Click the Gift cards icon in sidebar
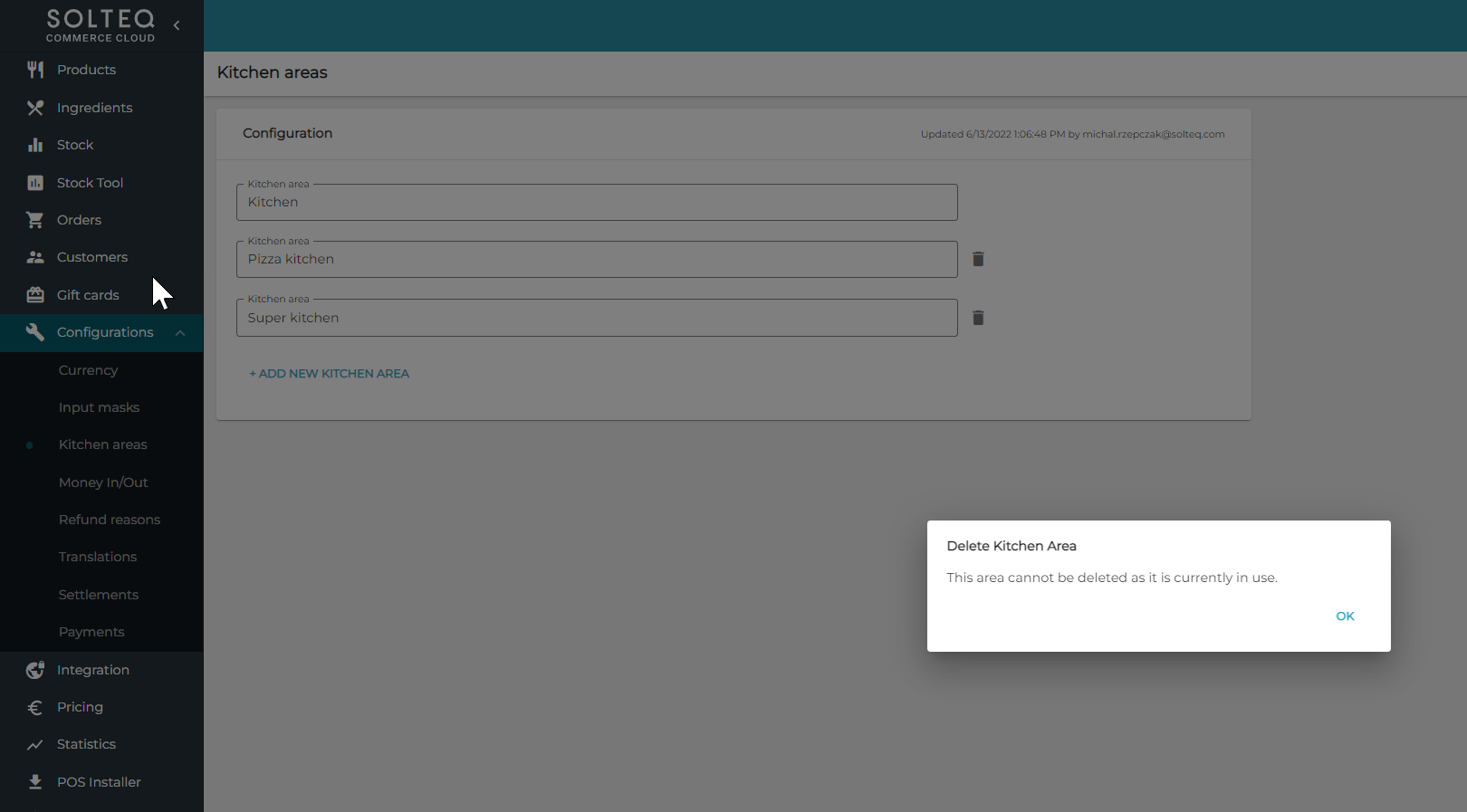 click(x=35, y=295)
